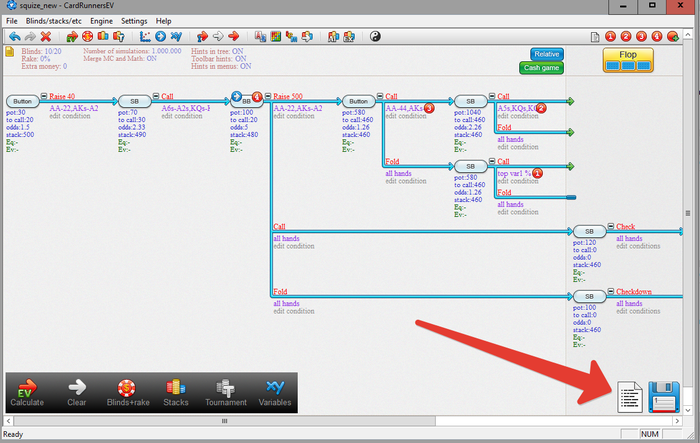This screenshot has width=700, height=443.
Task: Click the small xy variables toolbar icon
Action: [176, 37]
